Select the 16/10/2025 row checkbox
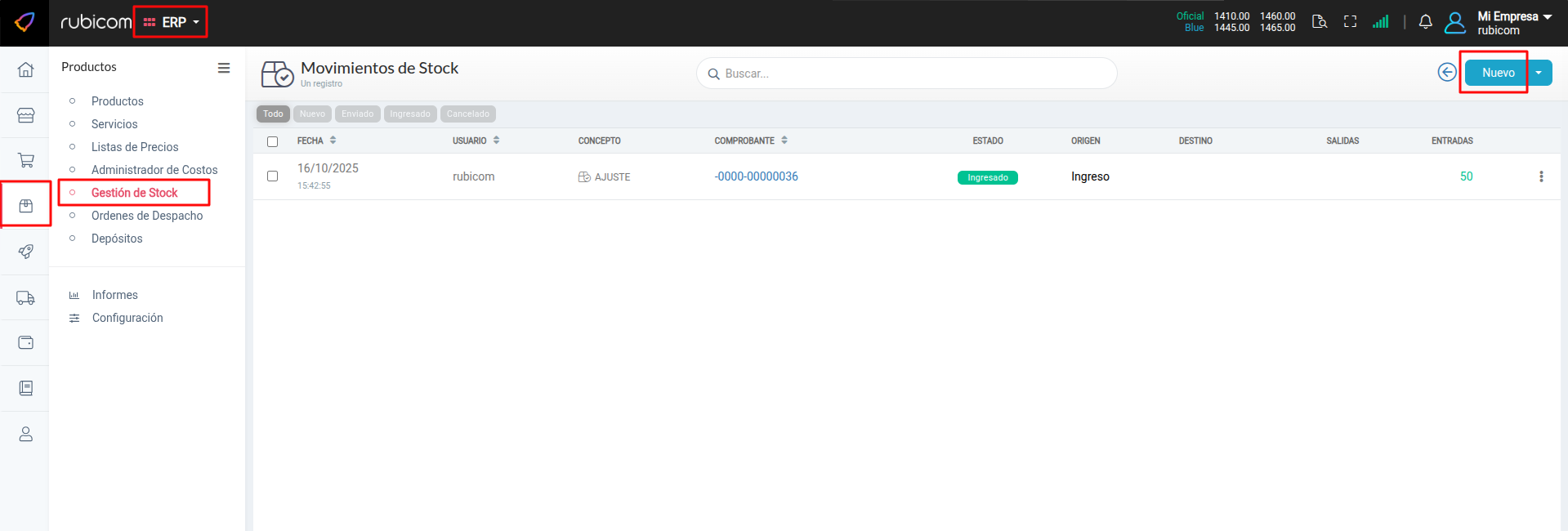 273,176
